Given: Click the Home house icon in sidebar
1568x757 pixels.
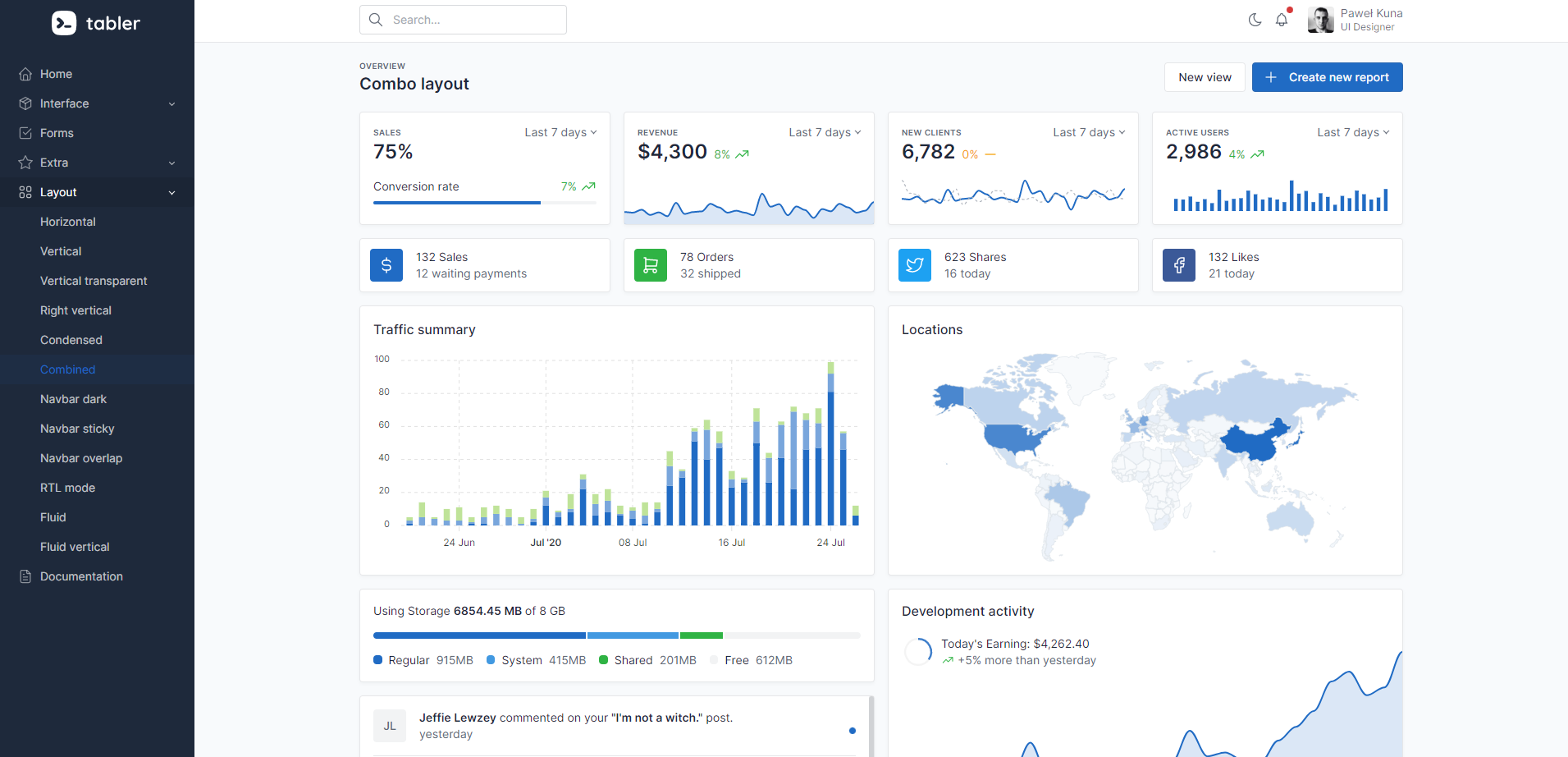Looking at the screenshot, I should click(25, 74).
